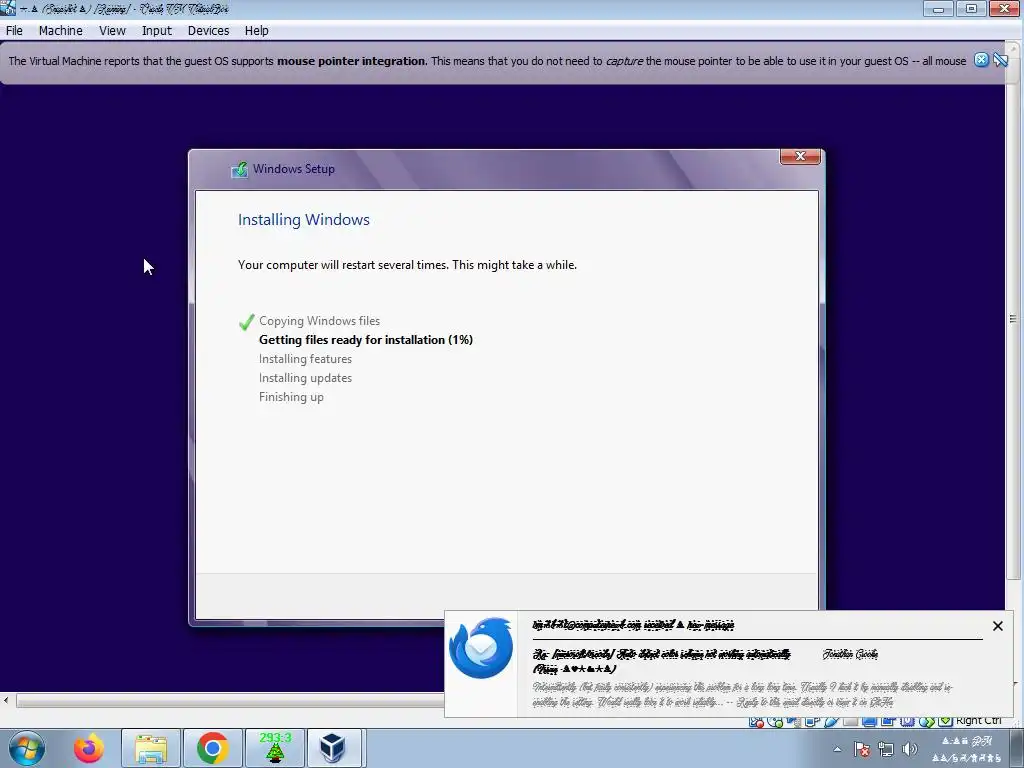Dismiss the mouse pointer integration notice
The height and width of the screenshot is (768, 1024).
pyautogui.click(x=981, y=60)
